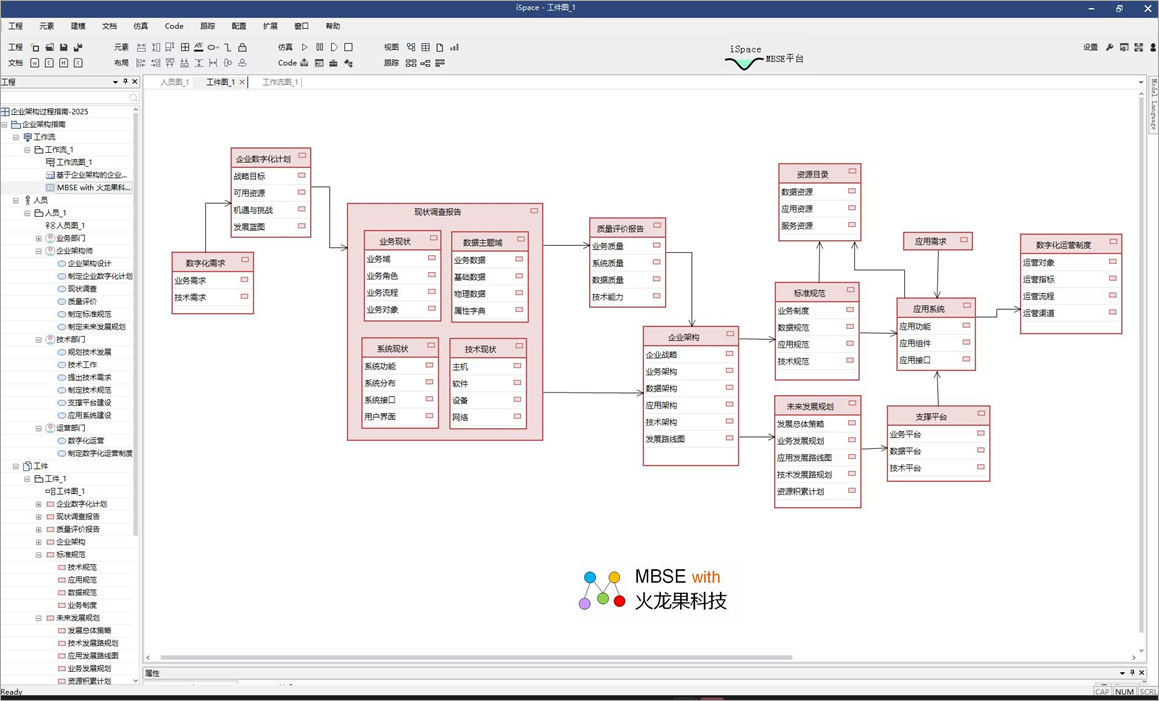Click the bar chart icon in 视图 toolbar
This screenshot has height=701, width=1159.
pyautogui.click(x=454, y=47)
